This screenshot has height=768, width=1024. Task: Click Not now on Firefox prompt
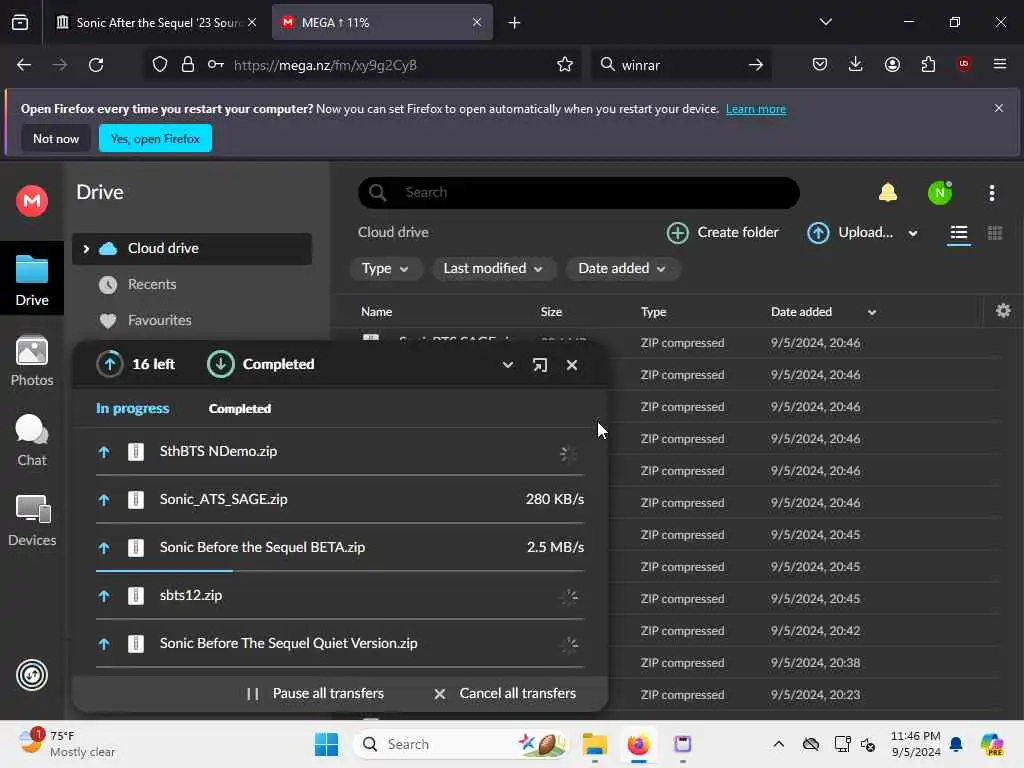pyautogui.click(x=56, y=138)
